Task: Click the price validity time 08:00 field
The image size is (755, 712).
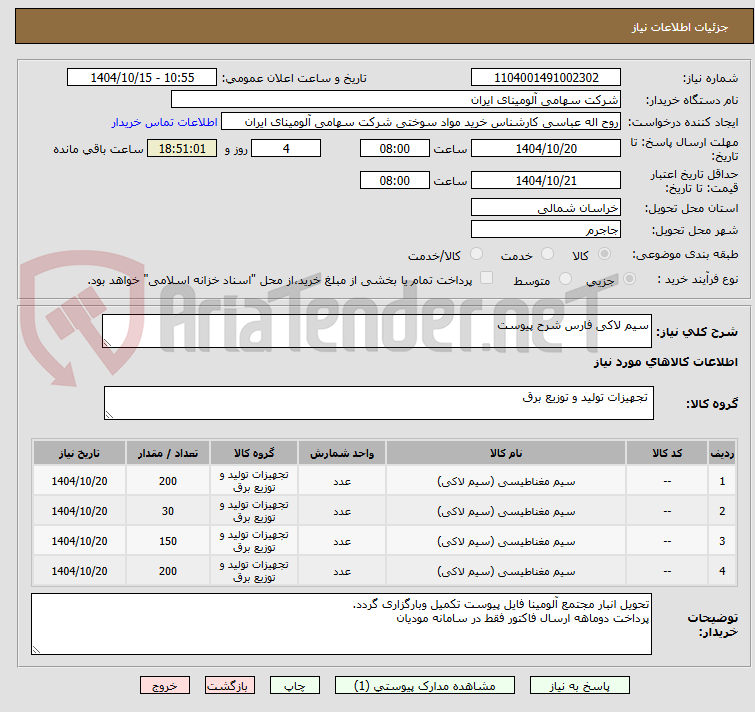Action: tap(394, 181)
